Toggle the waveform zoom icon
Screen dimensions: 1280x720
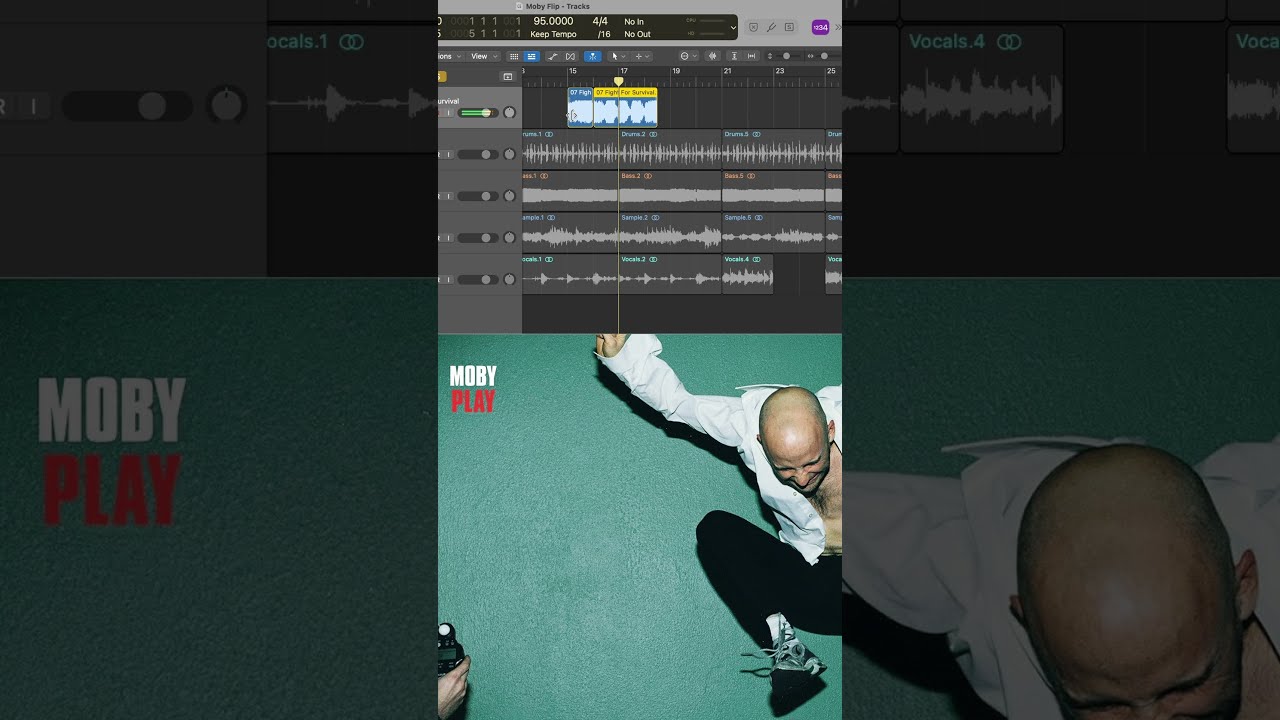pos(713,56)
